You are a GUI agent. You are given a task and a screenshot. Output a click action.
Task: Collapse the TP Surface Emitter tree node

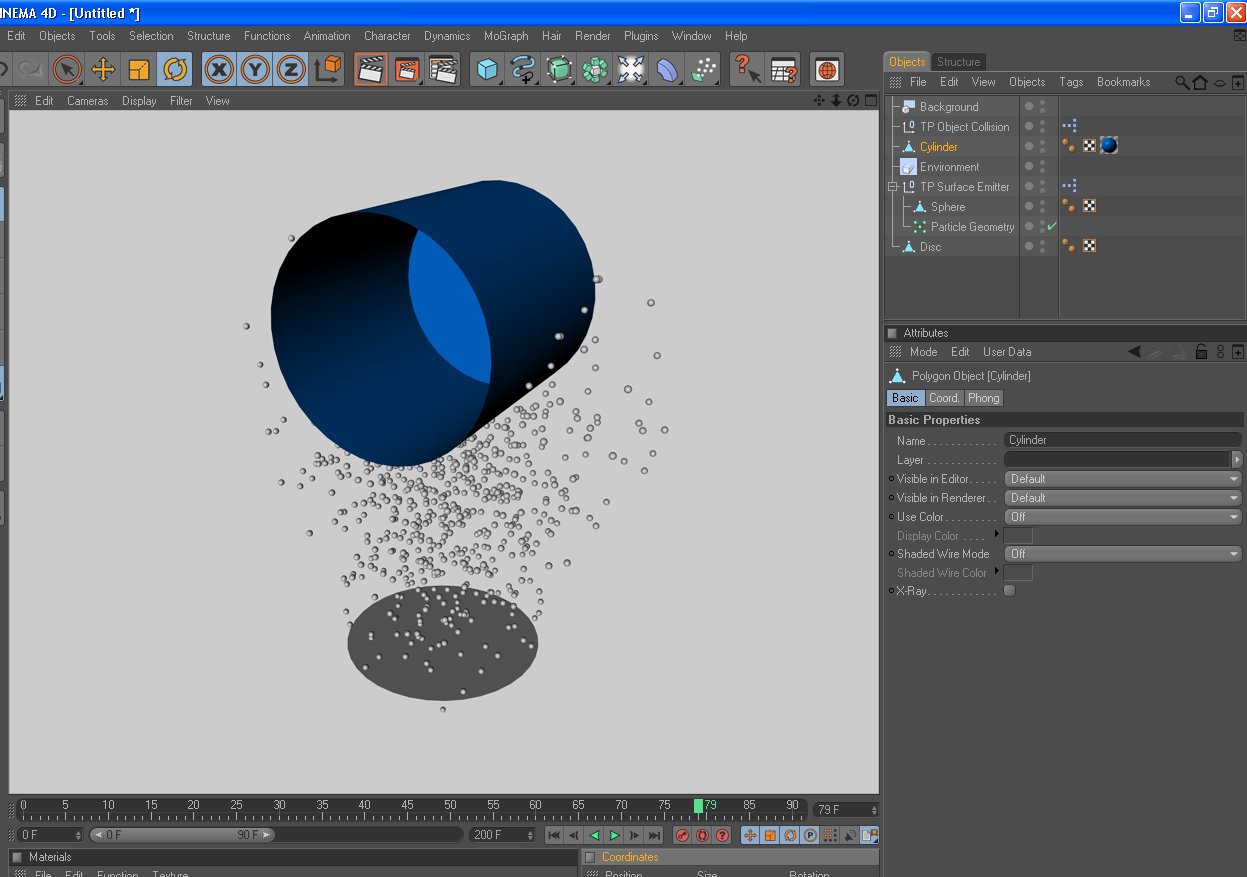(x=893, y=187)
